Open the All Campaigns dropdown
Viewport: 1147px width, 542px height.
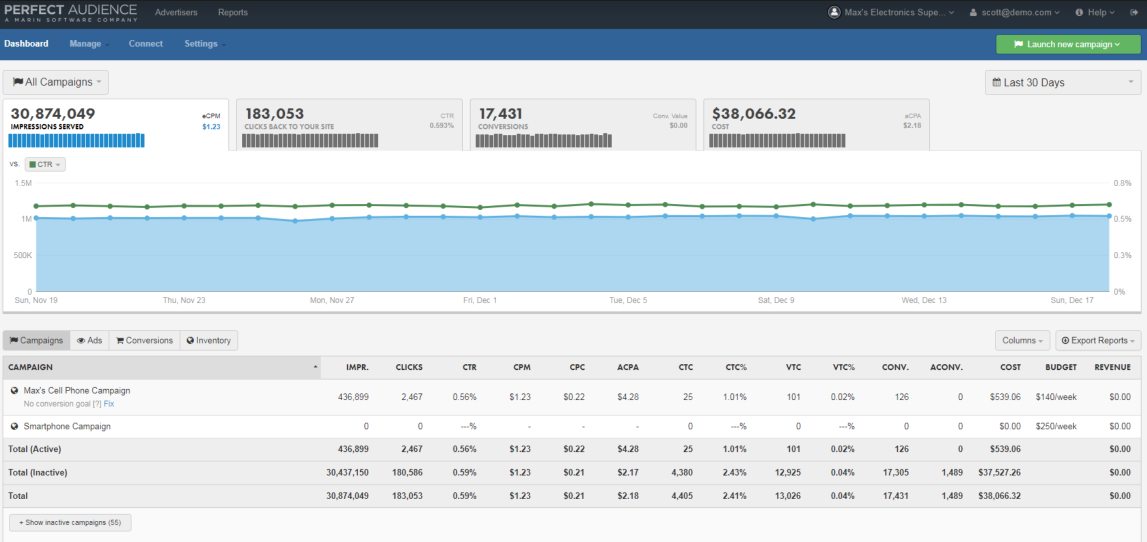click(56, 82)
